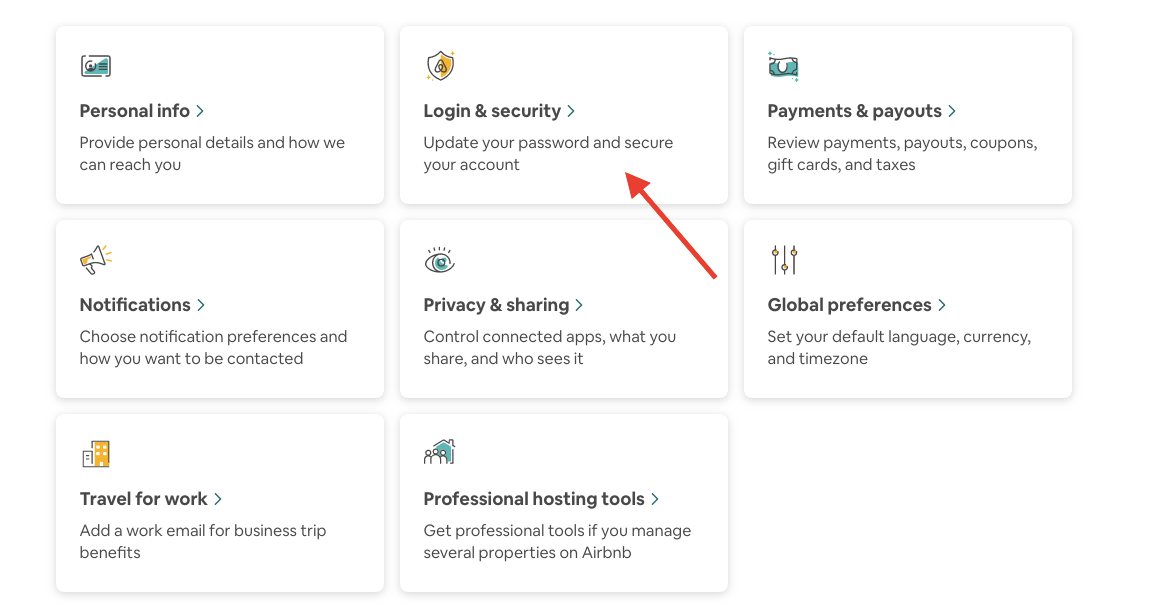This screenshot has width=1155, height=605.
Task: Click the sliders icon for Global preferences
Action: pos(783,259)
